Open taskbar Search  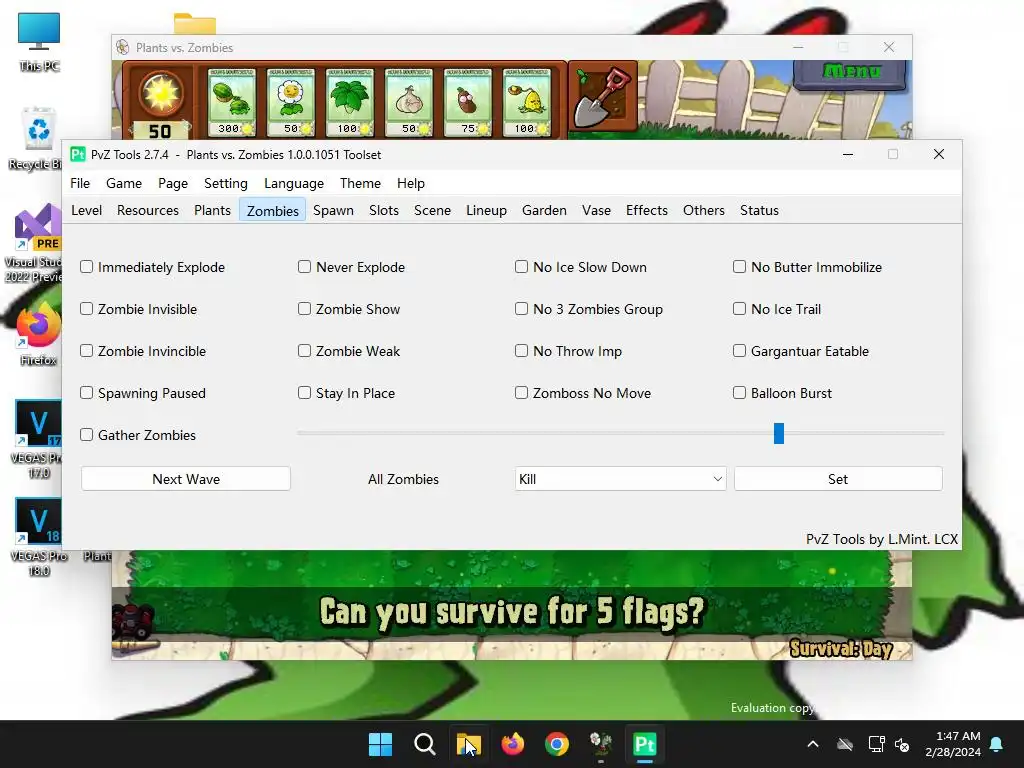[x=424, y=744]
